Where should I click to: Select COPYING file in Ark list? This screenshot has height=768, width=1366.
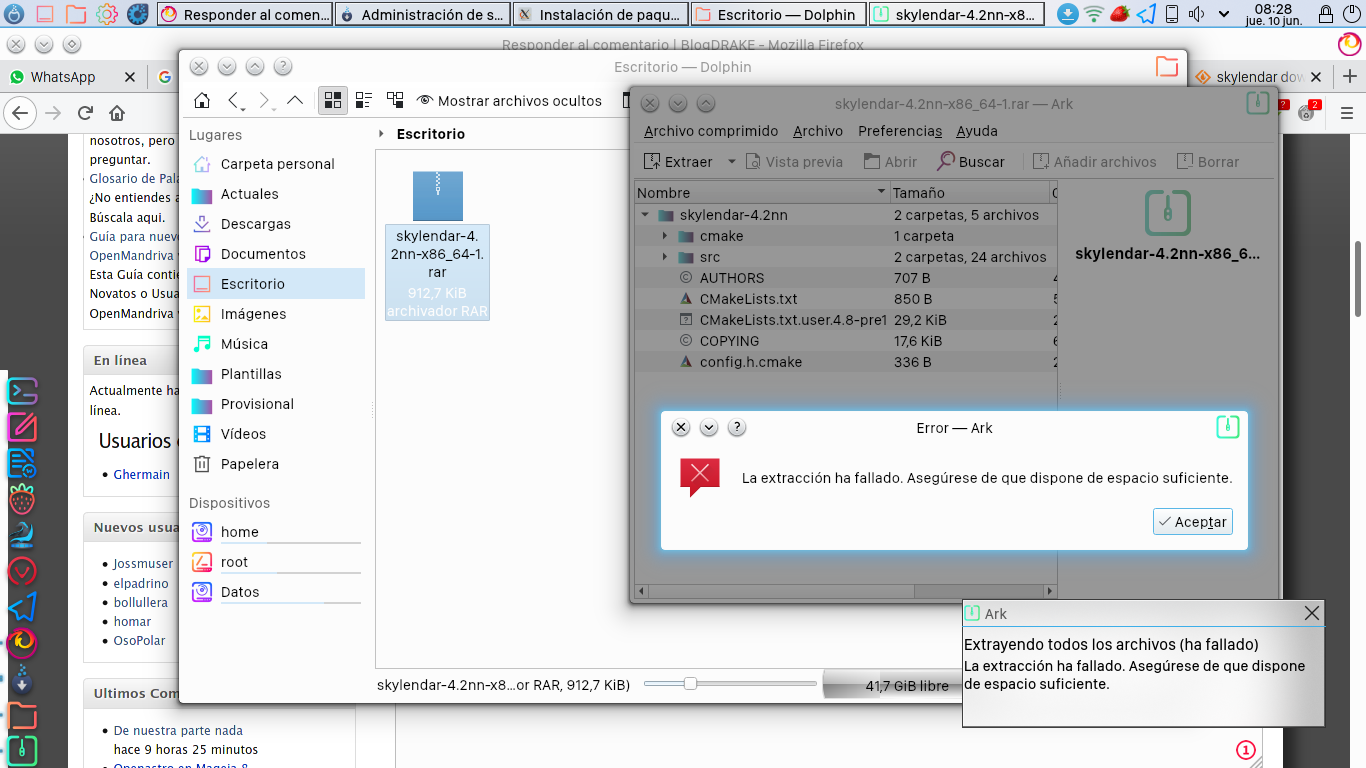[729, 341]
